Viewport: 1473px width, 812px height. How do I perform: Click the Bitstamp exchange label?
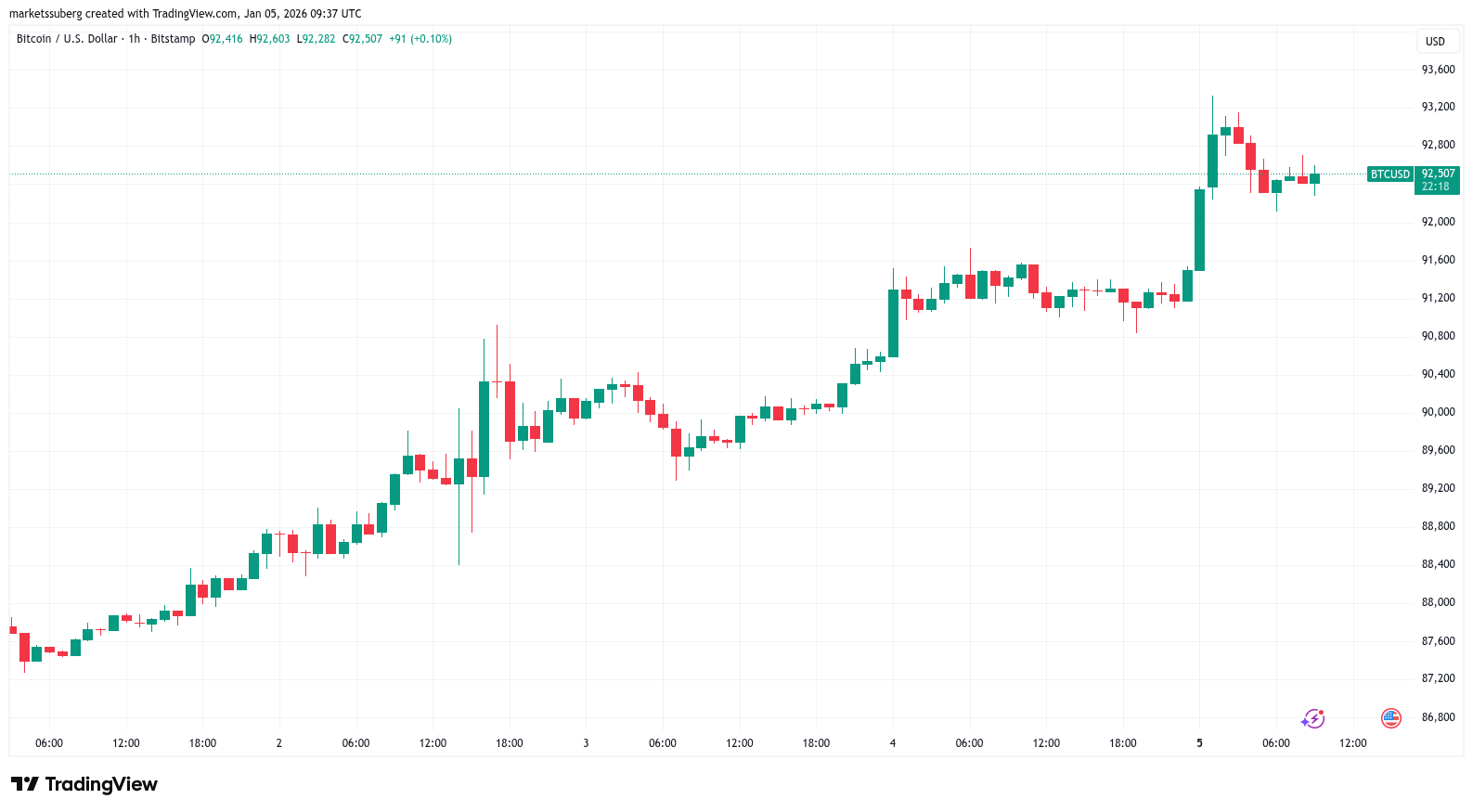173,39
